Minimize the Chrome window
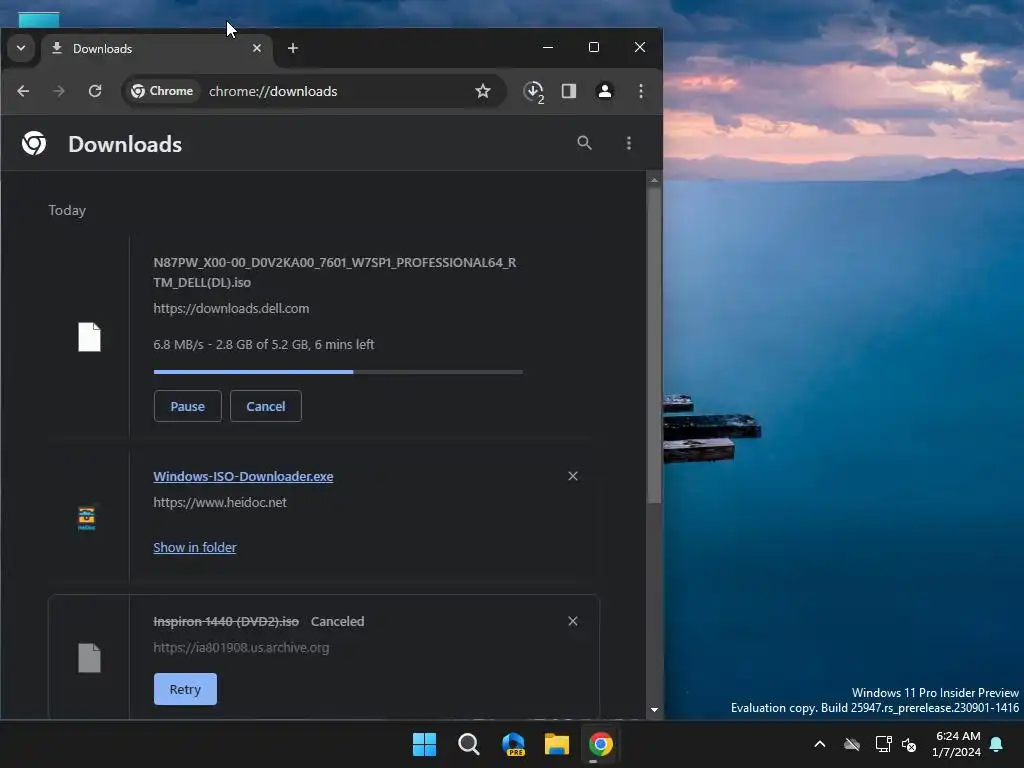 pos(548,48)
